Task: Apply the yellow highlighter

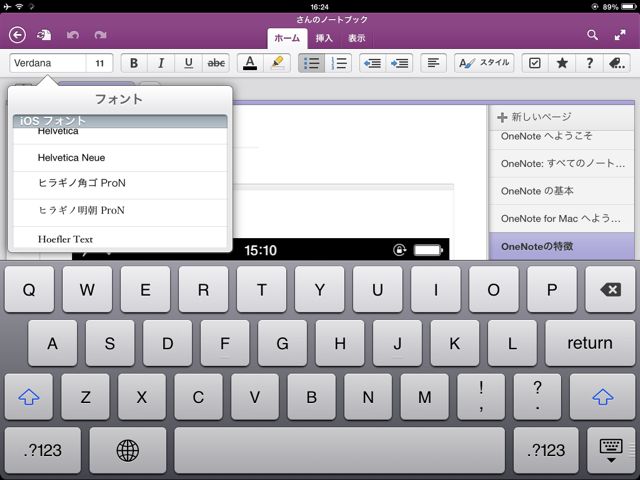Action: (277, 63)
